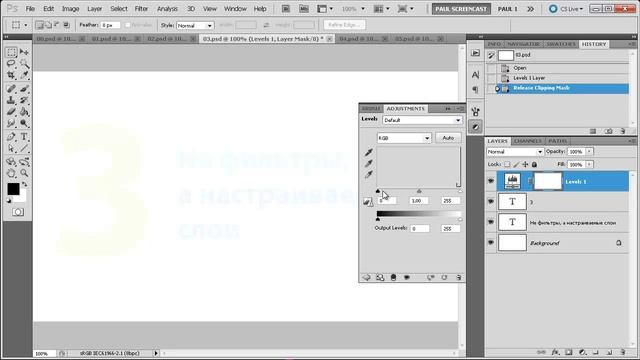Viewport: 640px width, 360px height.
Task: Click the Output Levels 255 field
Action: [x=450, y=229]
